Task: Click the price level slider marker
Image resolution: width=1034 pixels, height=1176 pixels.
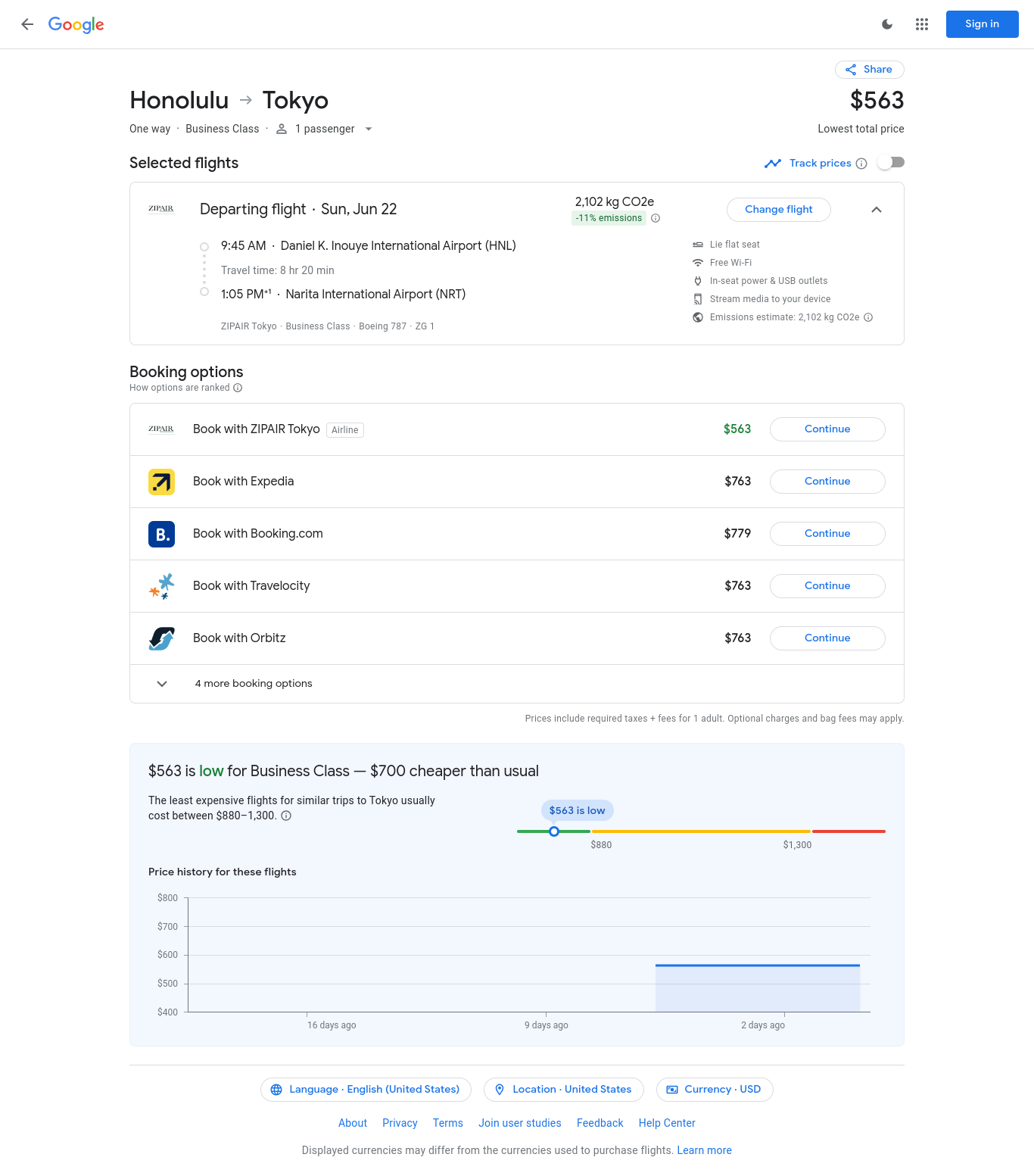Action: coord(554,831)
